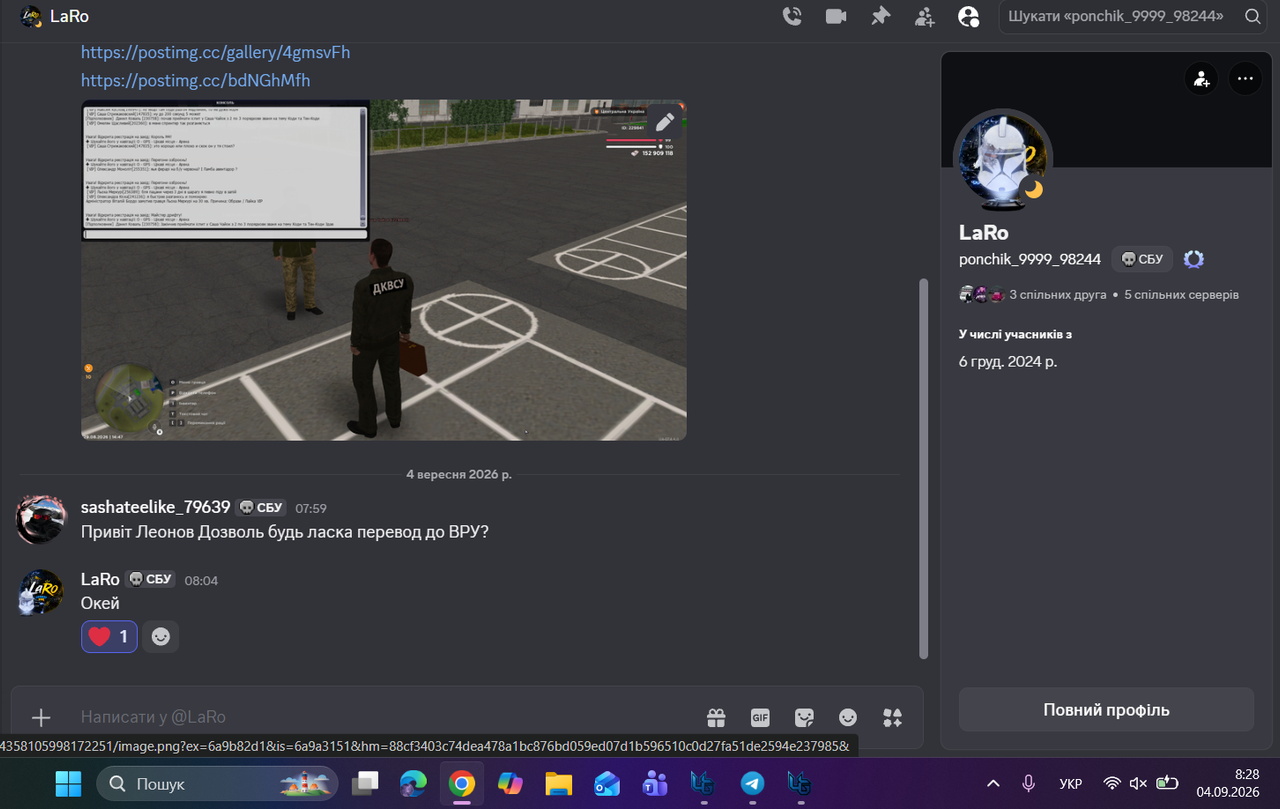Viewport: 1280px width, 809px height.
Task: Click the username sashateelike_79639 in the message
Action: tap(155, 507)
